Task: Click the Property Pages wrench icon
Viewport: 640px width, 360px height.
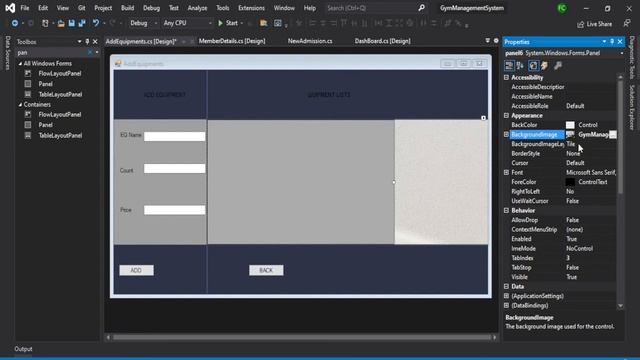Action: 558,65
